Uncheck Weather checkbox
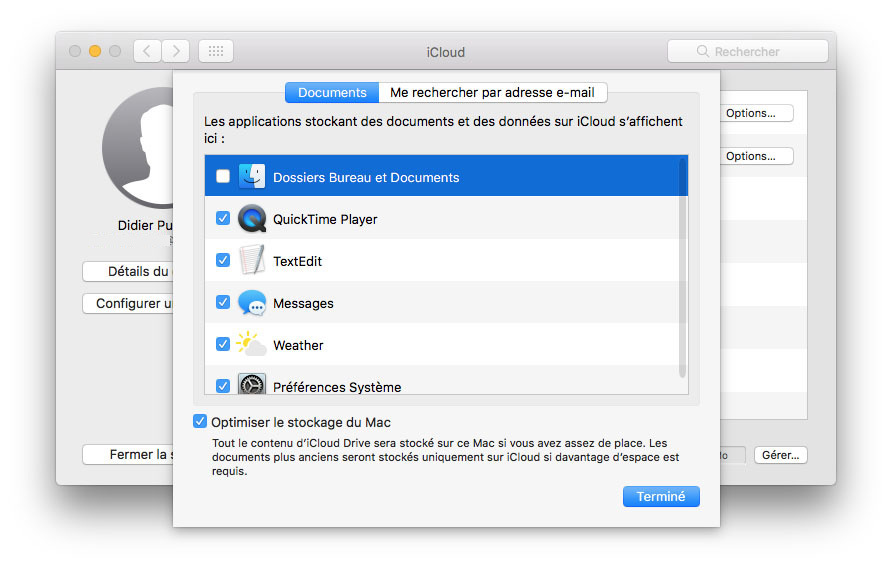The height and width of the screenshot is (565, 892). click(223, 344)
